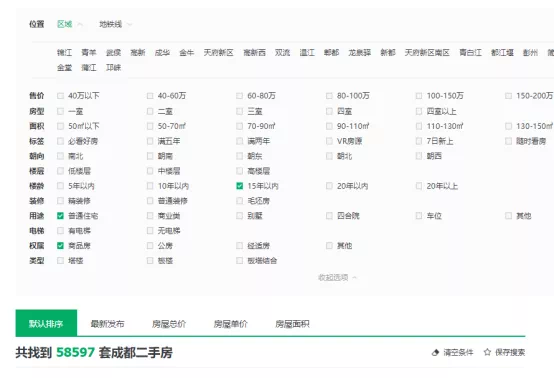The height and width of the screenshot is (378, 554).
Task: Sort listings by 房屋总价
Action: tap(169, 324)
